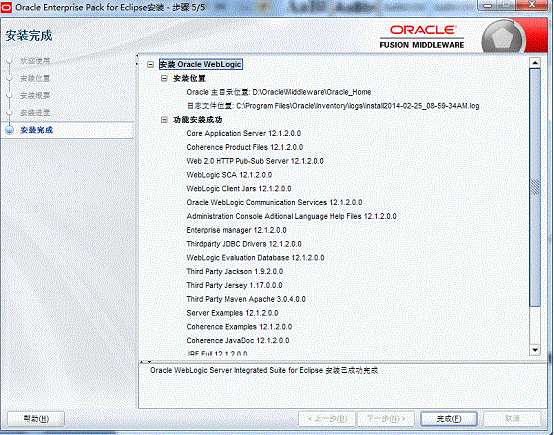Select the 安装位置 step in sidebar

[35, 78]
